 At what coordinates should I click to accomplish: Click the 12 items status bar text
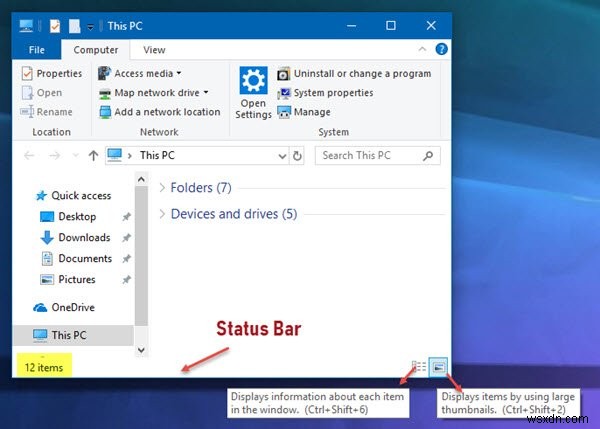(44, 368)
